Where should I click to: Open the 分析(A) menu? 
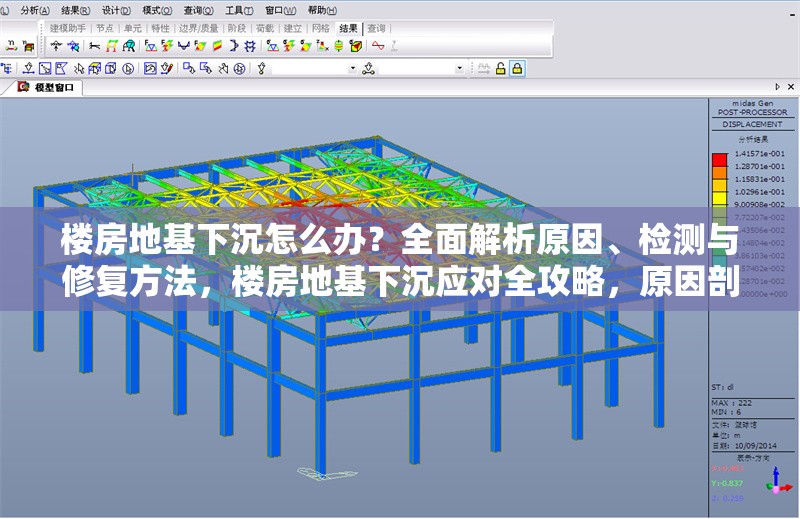(35, 11)
